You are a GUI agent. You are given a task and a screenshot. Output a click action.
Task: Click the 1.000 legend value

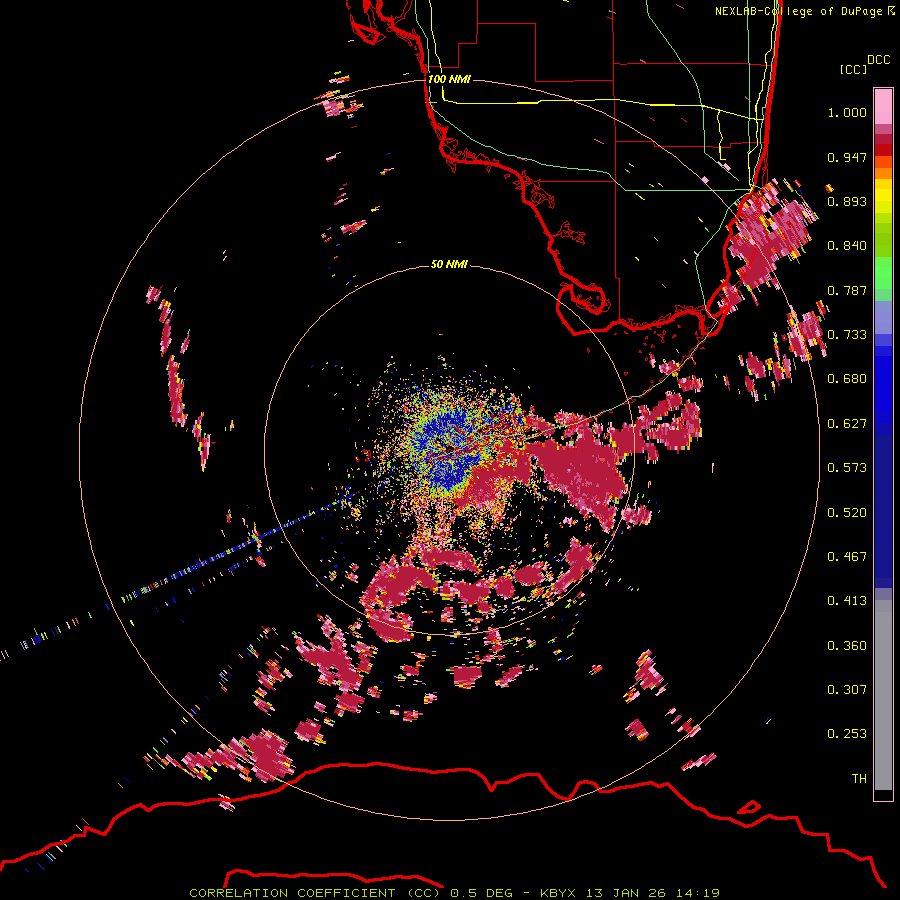tap(847, 112)
